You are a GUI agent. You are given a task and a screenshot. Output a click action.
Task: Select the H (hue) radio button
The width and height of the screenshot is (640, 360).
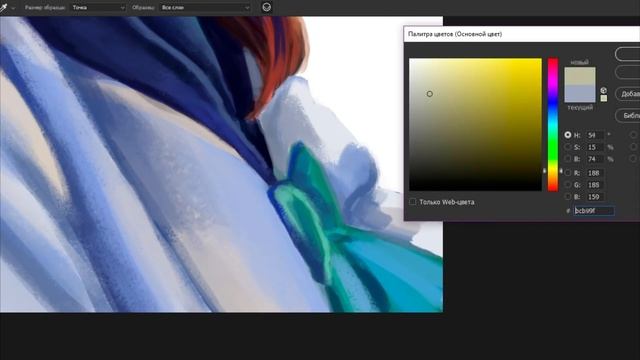point(568,135)
